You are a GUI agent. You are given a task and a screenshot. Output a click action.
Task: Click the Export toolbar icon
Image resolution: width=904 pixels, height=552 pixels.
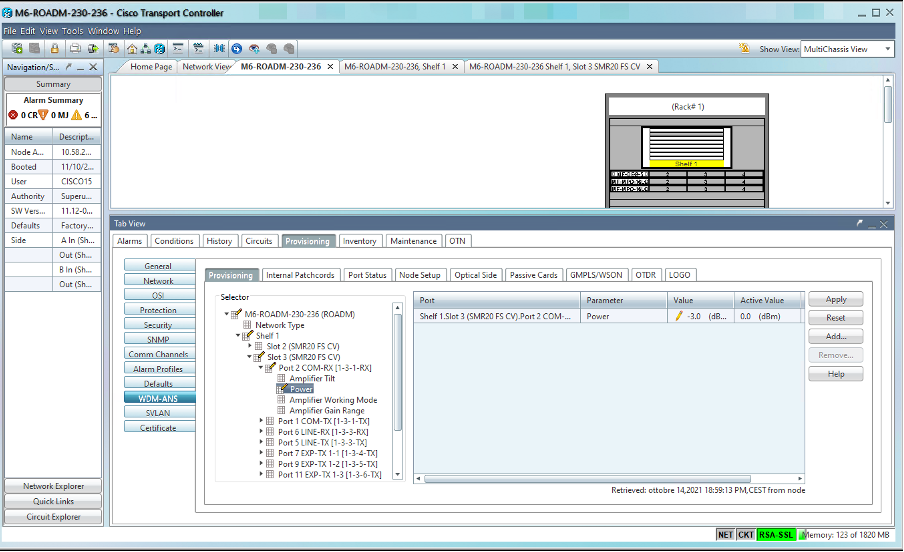pyautogui.click(x=92, y=49)
